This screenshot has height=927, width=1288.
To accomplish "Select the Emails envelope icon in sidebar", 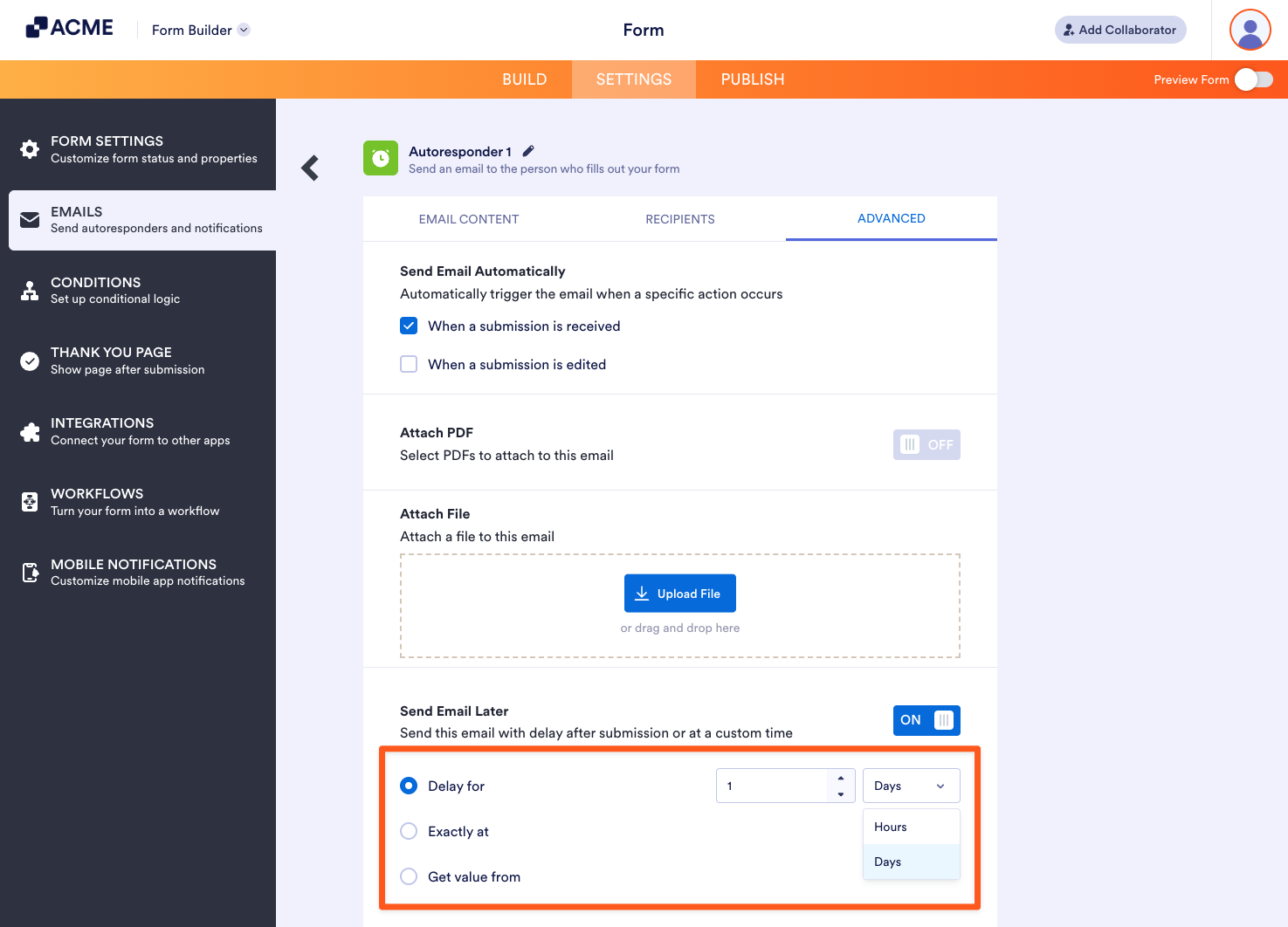I will click(x=29, y=219).
